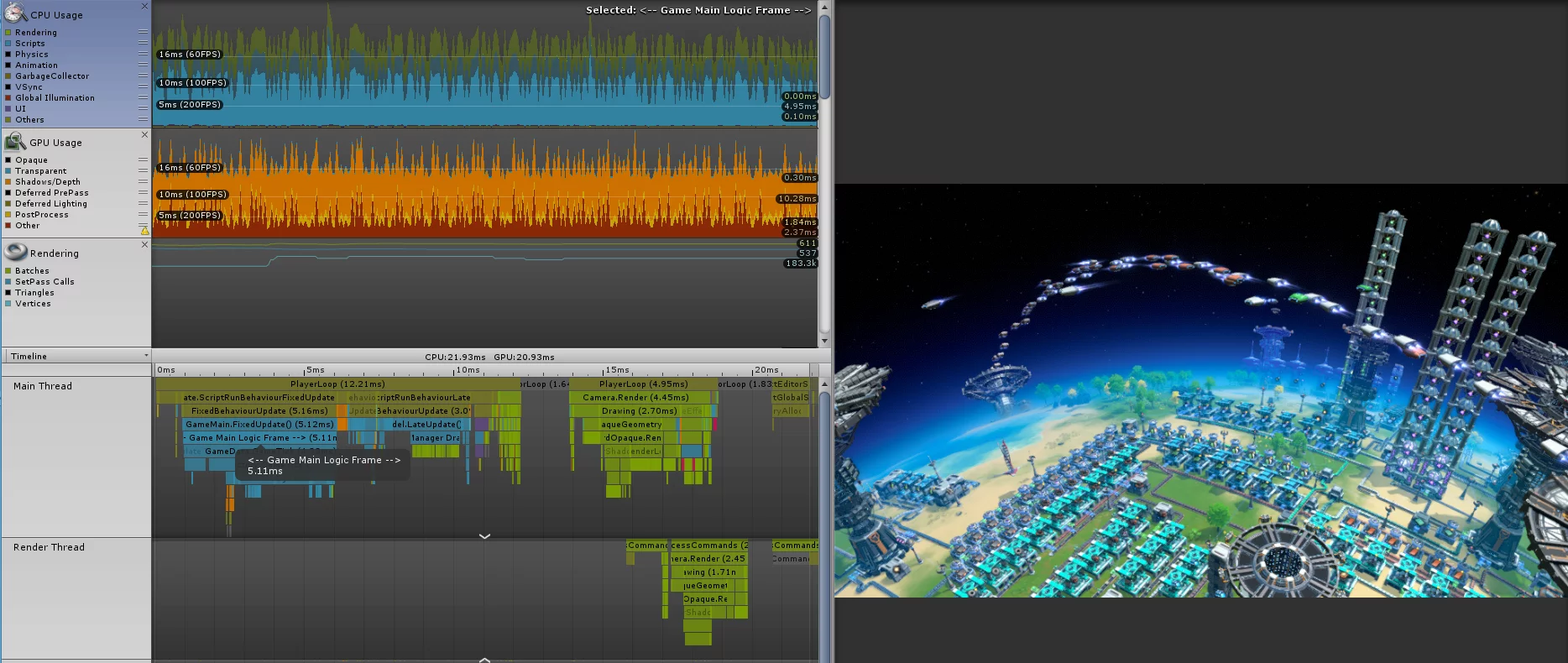1568x663 pixels.
Task: Select FixedBehaviourUpdate (5.16ms) sample
Action: (259, 411)
